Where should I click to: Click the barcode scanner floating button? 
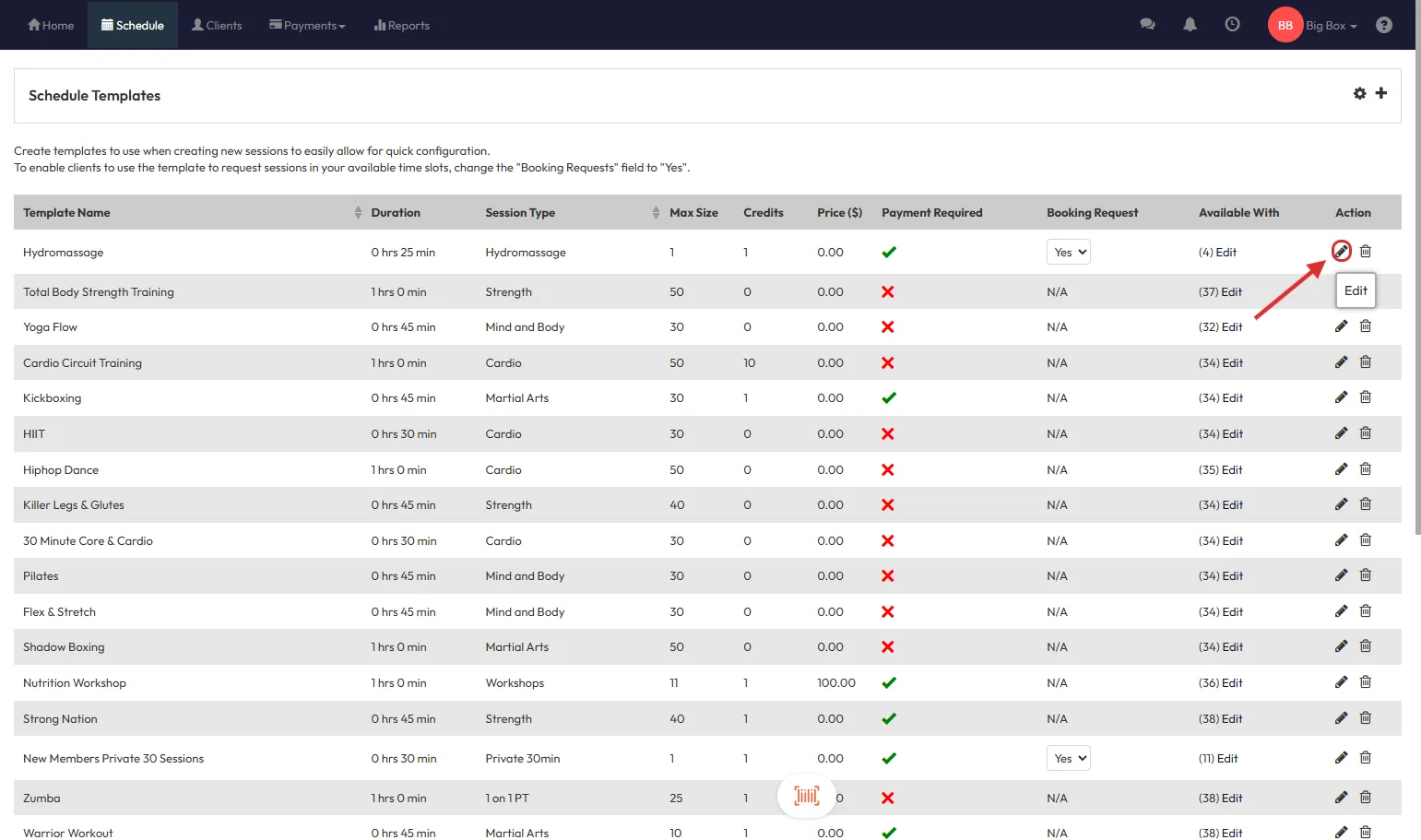[806, 796]
